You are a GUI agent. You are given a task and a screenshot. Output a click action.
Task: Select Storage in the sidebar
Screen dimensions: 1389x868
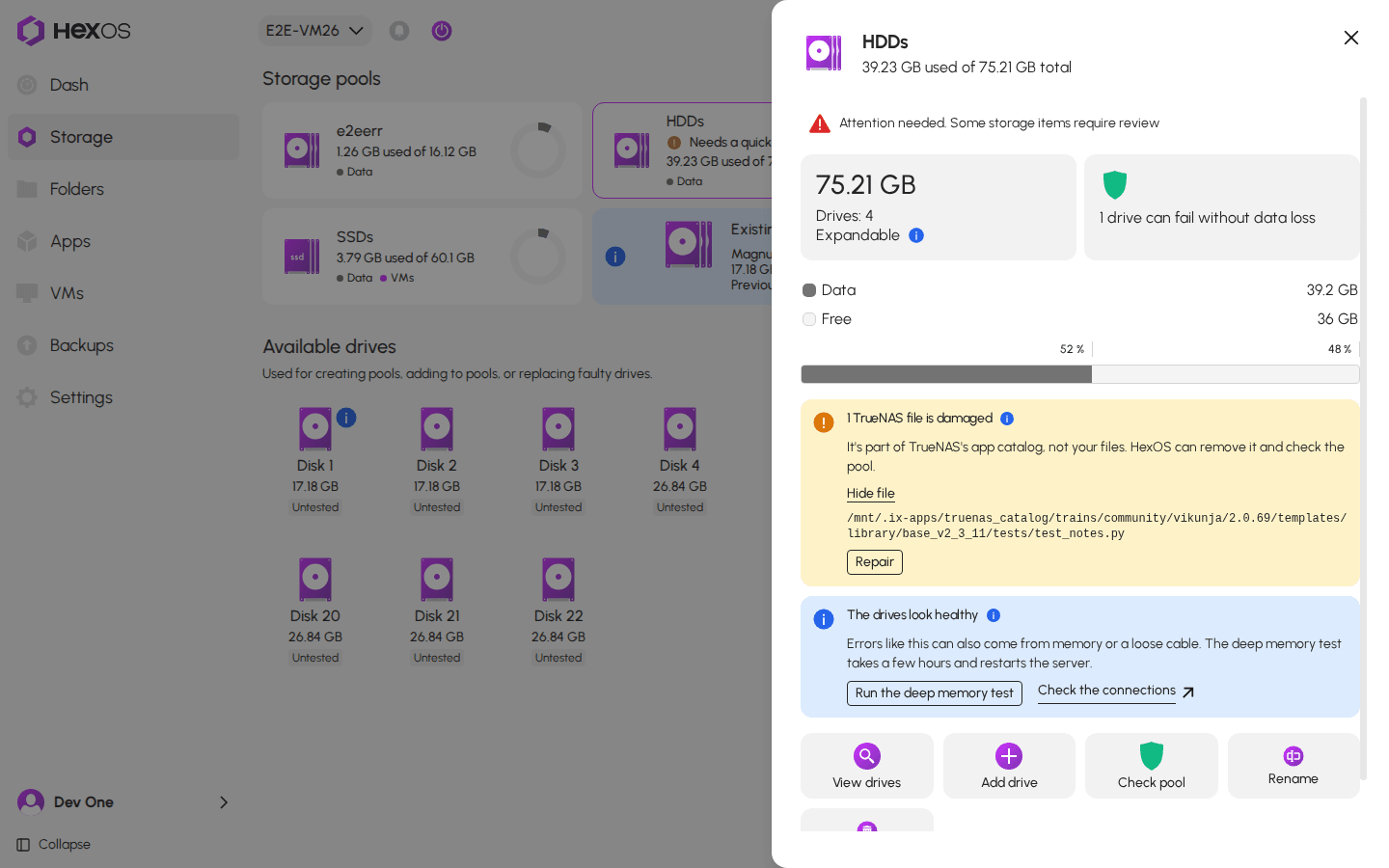(x=123, y=137)
